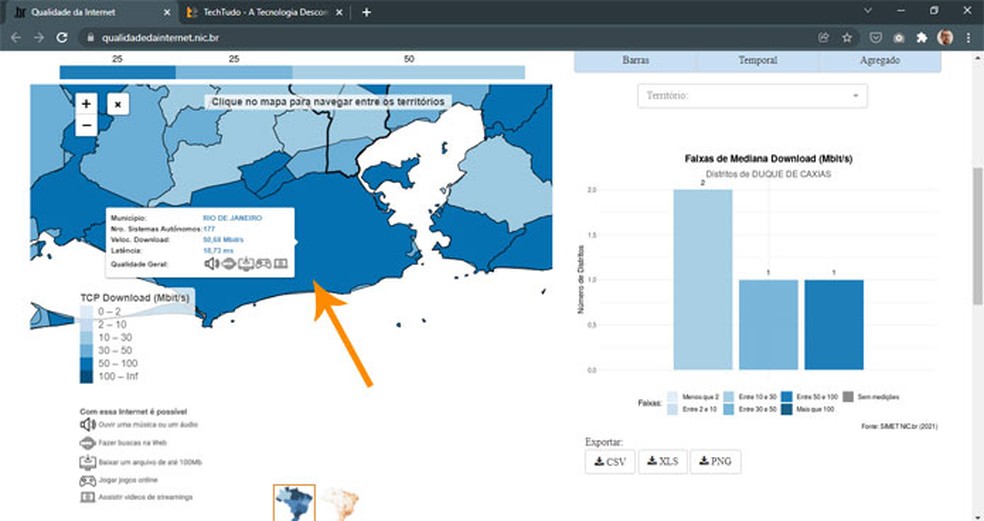
Task: Toggle the 'Entre 10 e 30' legend entry
Action: pos(751,398)
